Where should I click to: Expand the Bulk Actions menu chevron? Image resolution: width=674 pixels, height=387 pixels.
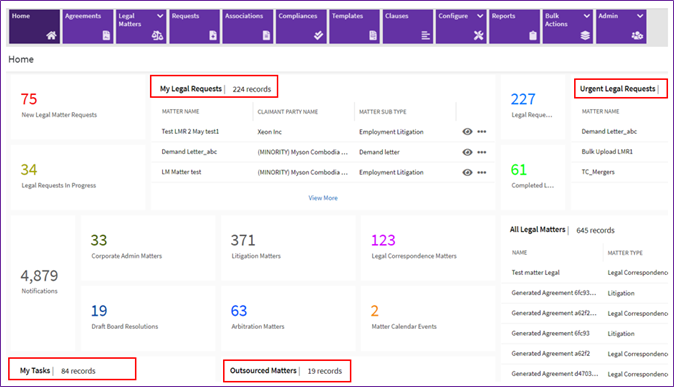coord(586,16)
